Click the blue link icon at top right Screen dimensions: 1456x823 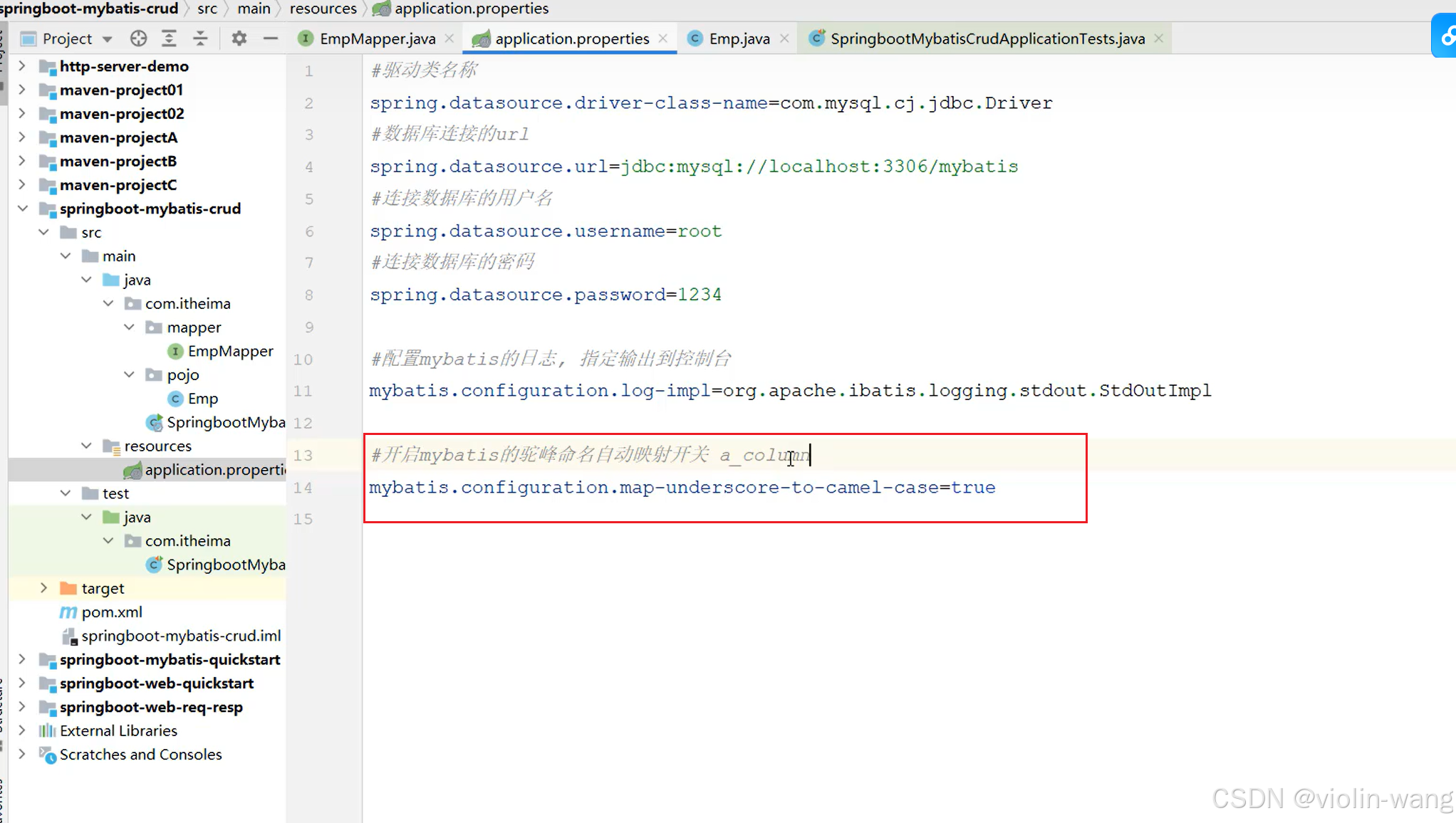pos(1446,36)
